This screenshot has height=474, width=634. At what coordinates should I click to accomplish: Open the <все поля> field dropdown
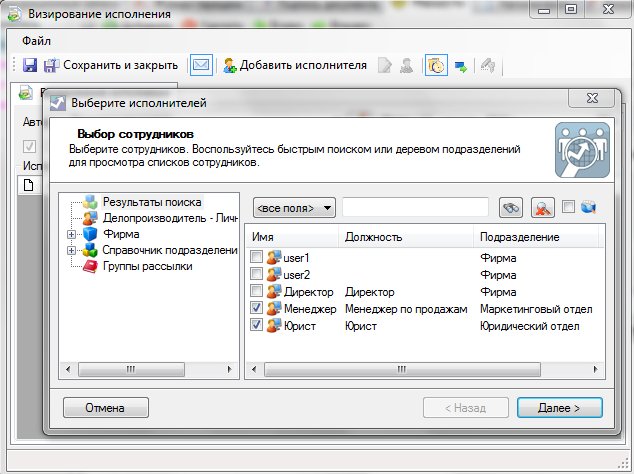click(294, 208)
